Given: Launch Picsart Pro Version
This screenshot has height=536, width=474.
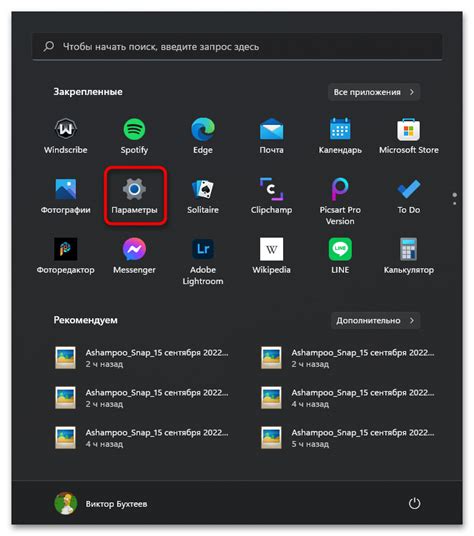Looking at the screenshot, I should [x=340, y=201].
